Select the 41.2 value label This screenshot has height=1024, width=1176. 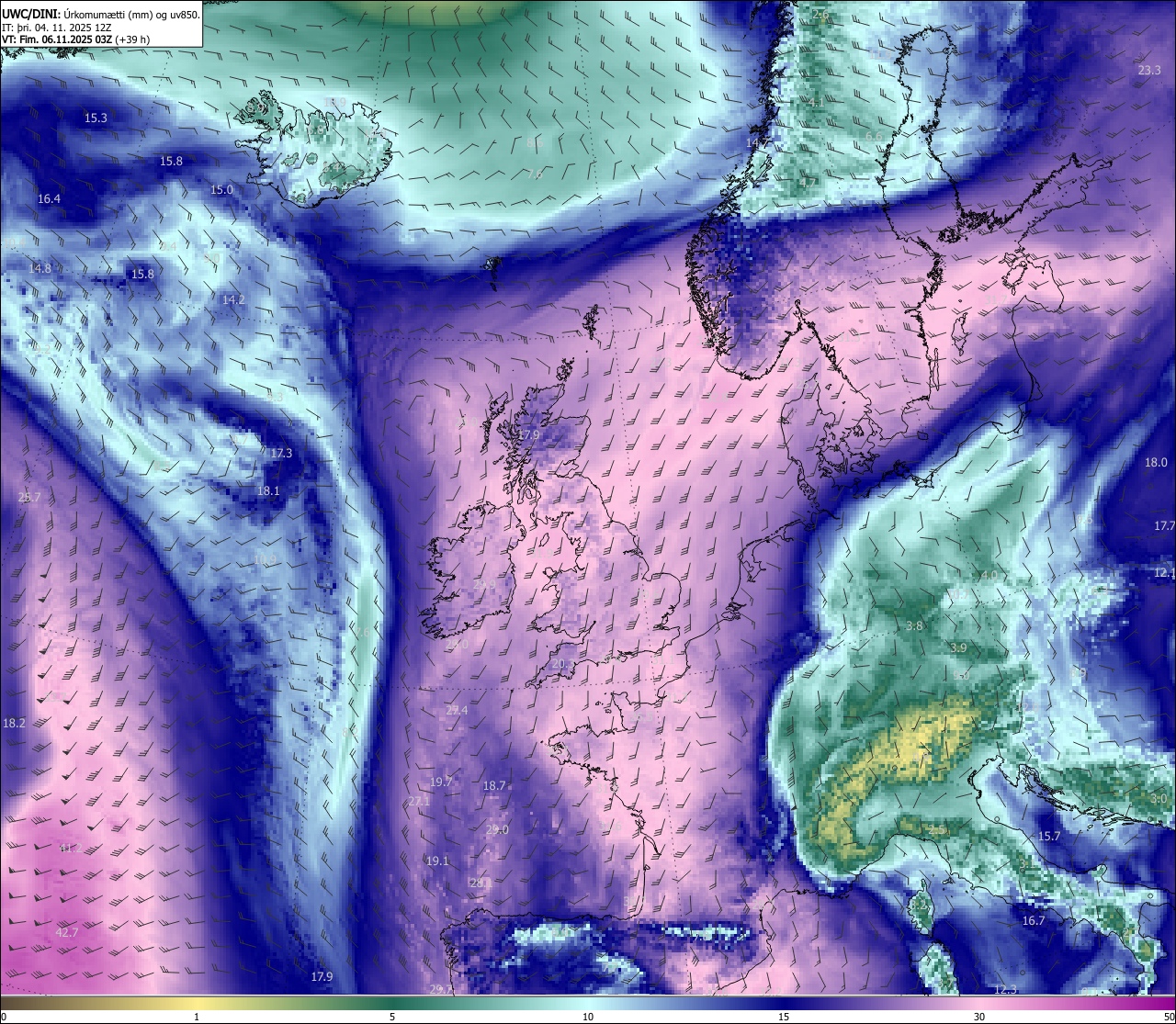[x=70, y=848]
